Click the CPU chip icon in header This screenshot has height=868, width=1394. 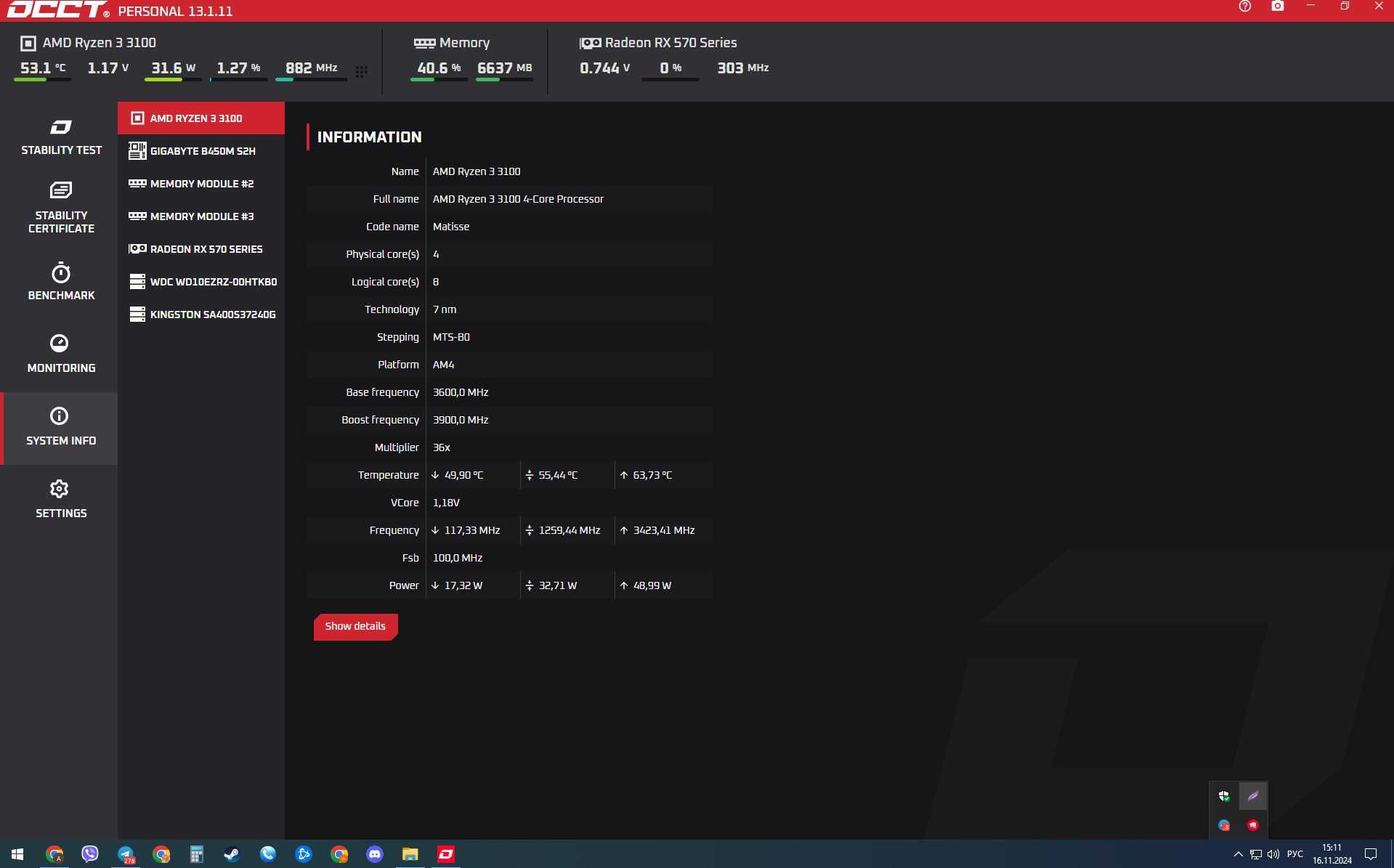tap(28, 44)
